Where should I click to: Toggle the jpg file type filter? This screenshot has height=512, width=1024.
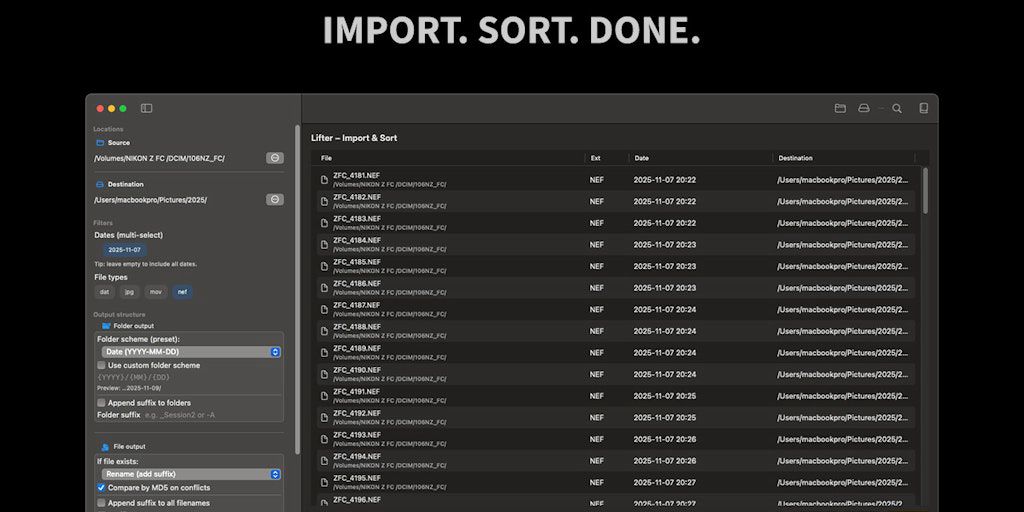129,292
